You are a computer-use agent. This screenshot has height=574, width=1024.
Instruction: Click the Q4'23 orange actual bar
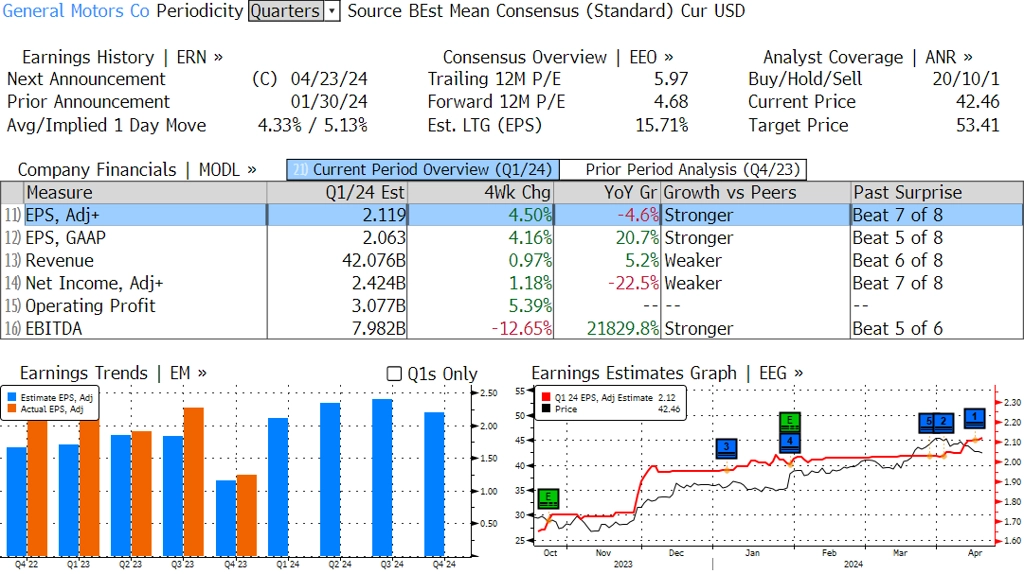[246, 515]
